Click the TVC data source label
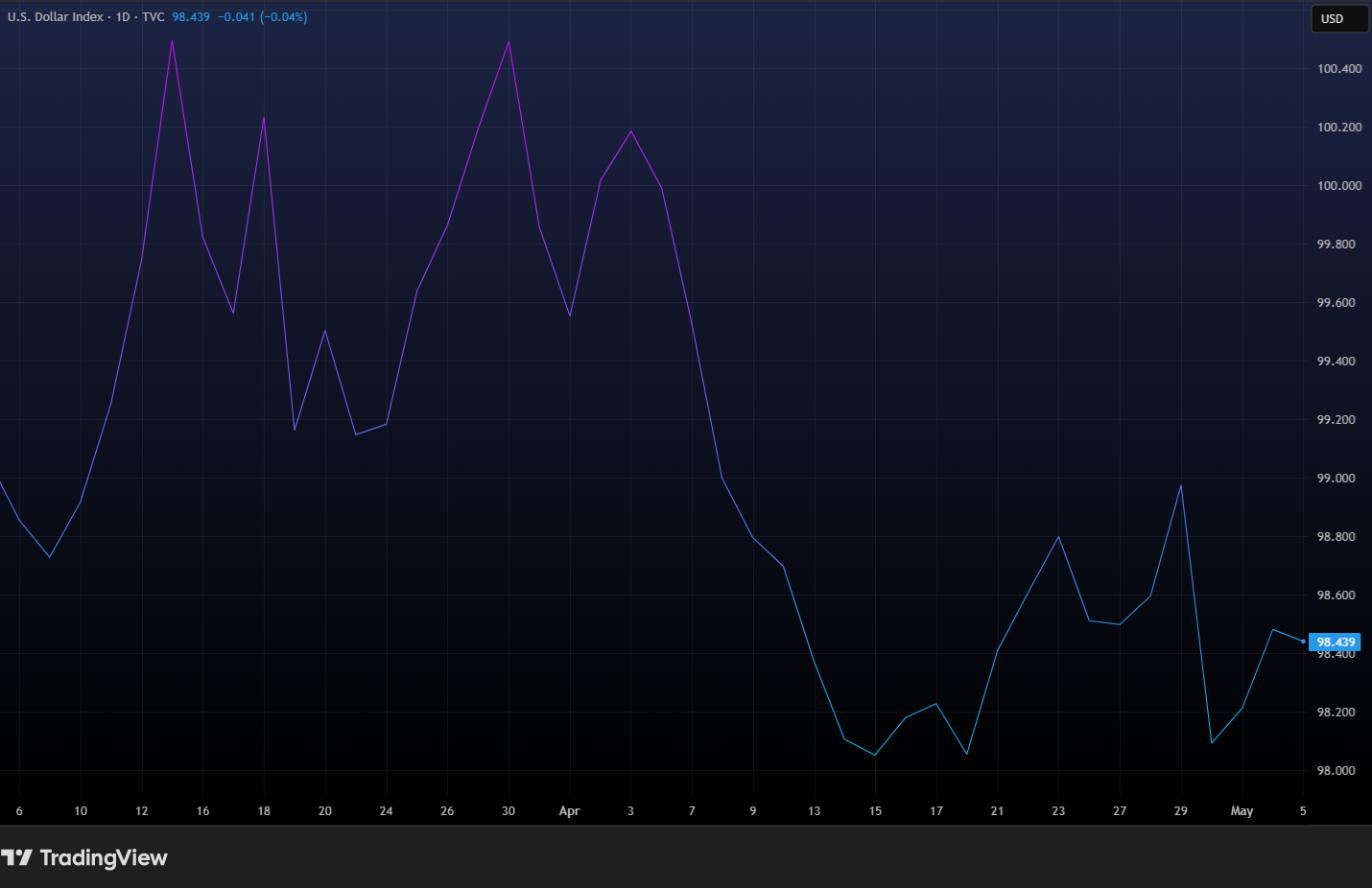This screenshot has width=1372, height=888. [x=154, y=17]
